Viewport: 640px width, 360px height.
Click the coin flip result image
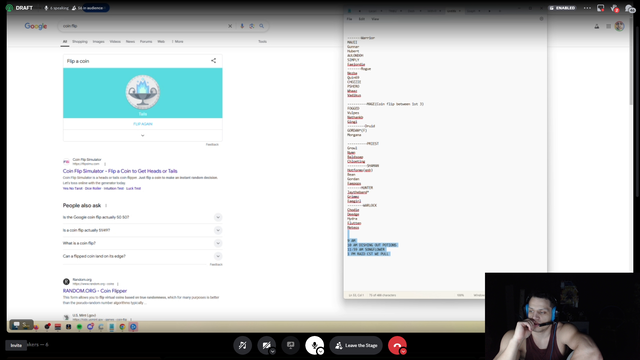142,92
